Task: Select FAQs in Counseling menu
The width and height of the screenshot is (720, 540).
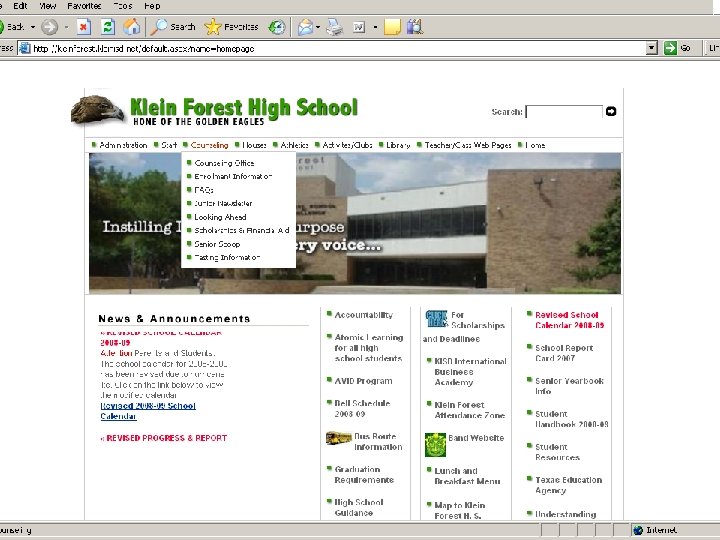Action: (204, 190)
